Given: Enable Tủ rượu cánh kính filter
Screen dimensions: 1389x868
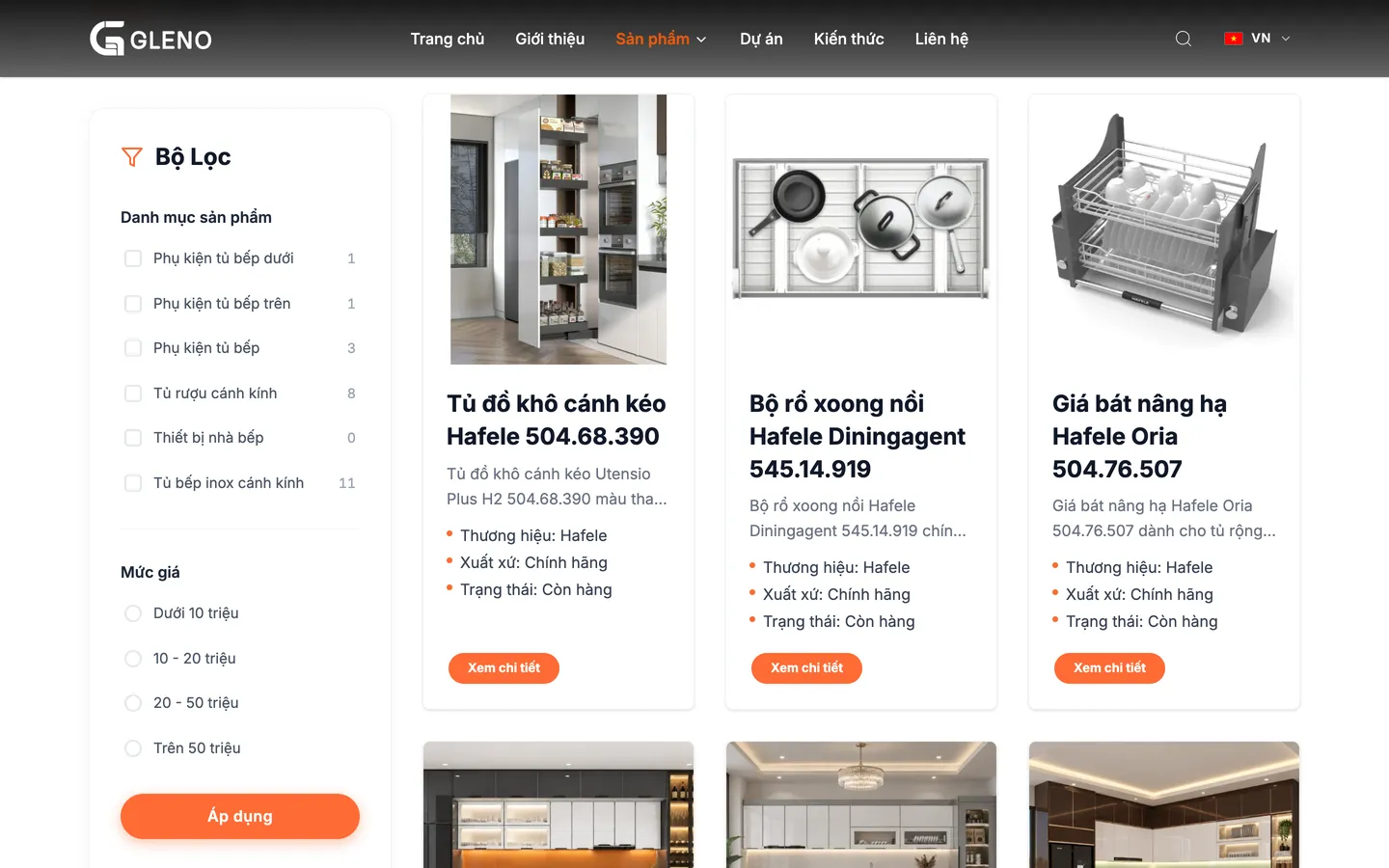Looking at the screenshot, I should pyautogui.click(x=133, y=393).
